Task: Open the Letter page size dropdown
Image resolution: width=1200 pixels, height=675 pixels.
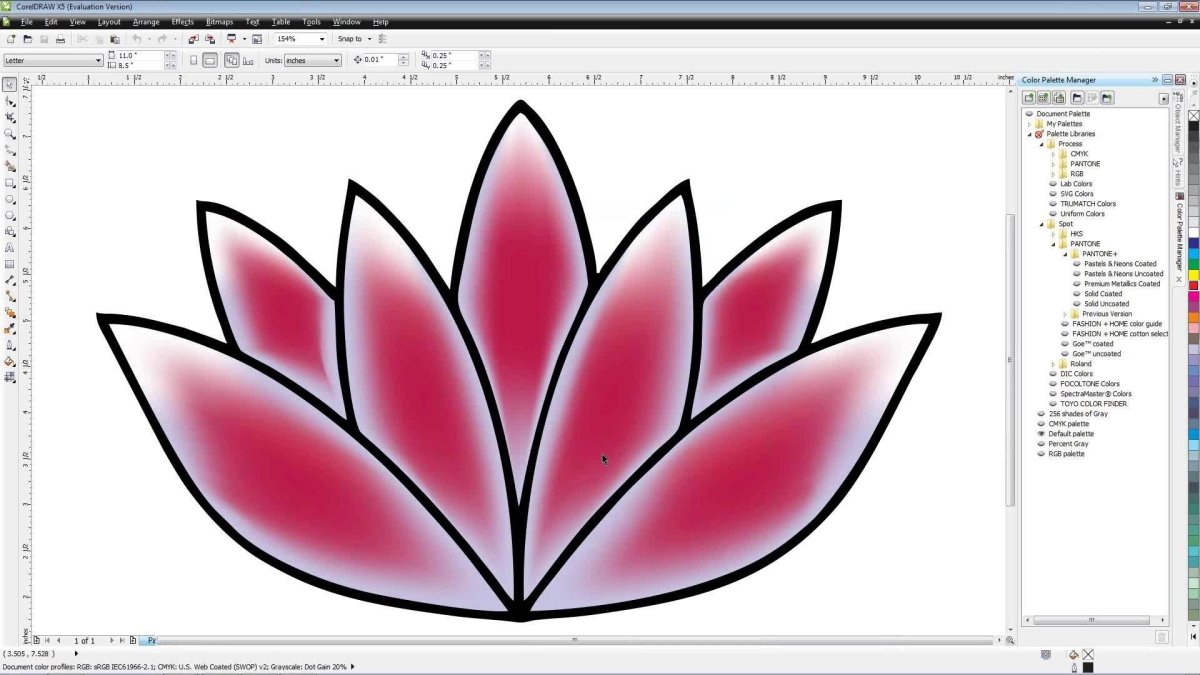Action: tap(97, 60)
